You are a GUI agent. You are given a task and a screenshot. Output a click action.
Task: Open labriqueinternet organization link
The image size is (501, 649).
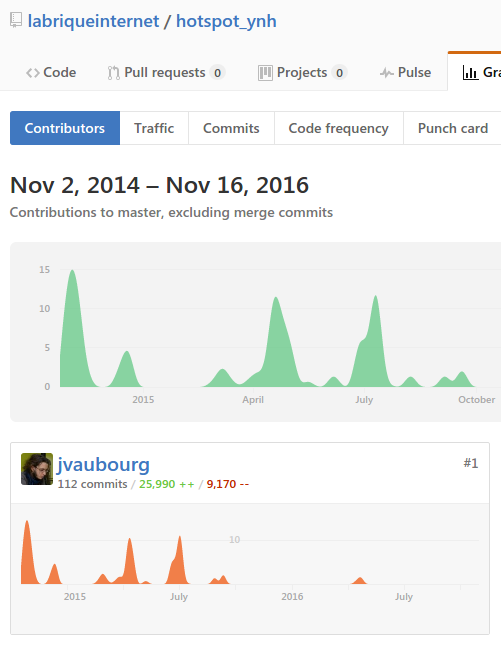(x=93, y=21)
